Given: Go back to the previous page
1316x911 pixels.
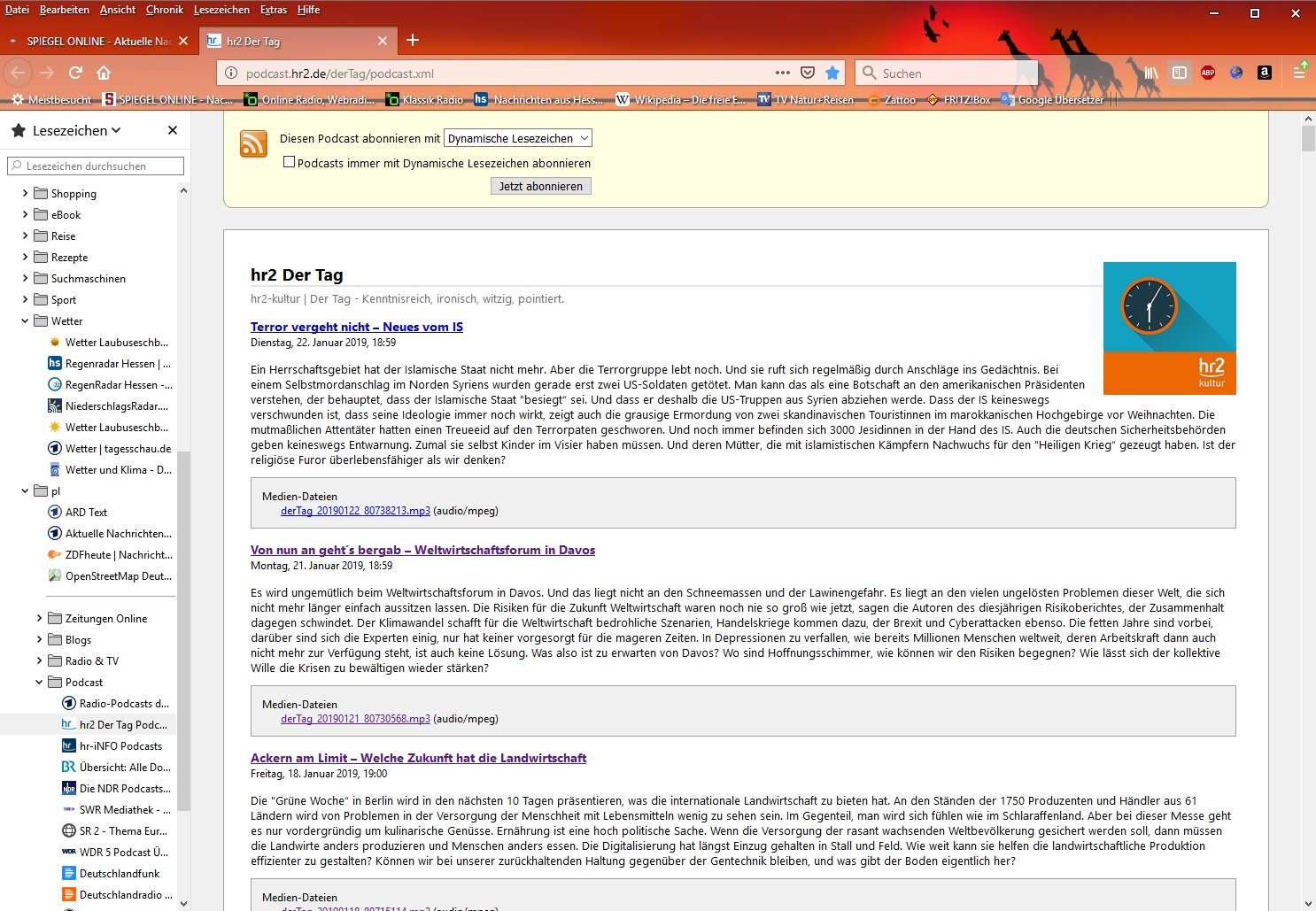Looking at the screenshot, I should (19, 73).
